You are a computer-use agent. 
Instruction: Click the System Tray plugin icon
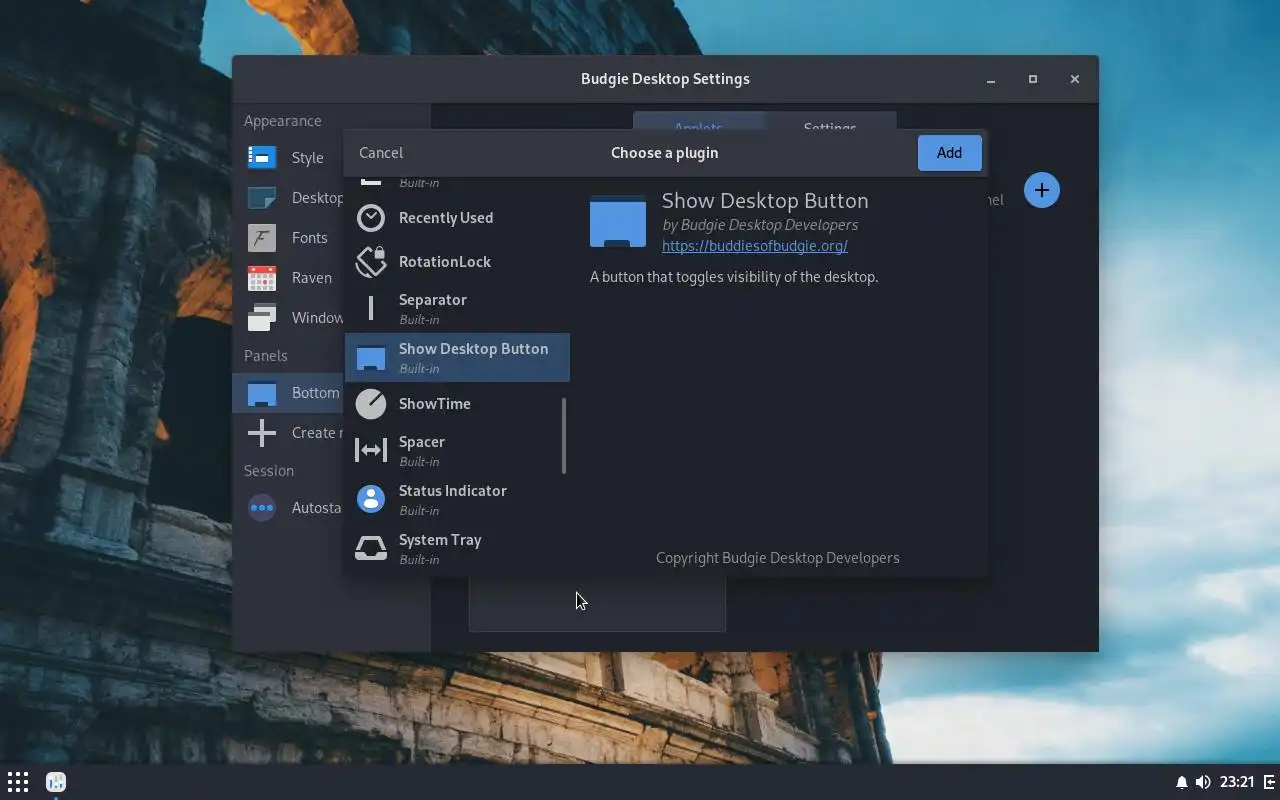click(x=371, y=548)
